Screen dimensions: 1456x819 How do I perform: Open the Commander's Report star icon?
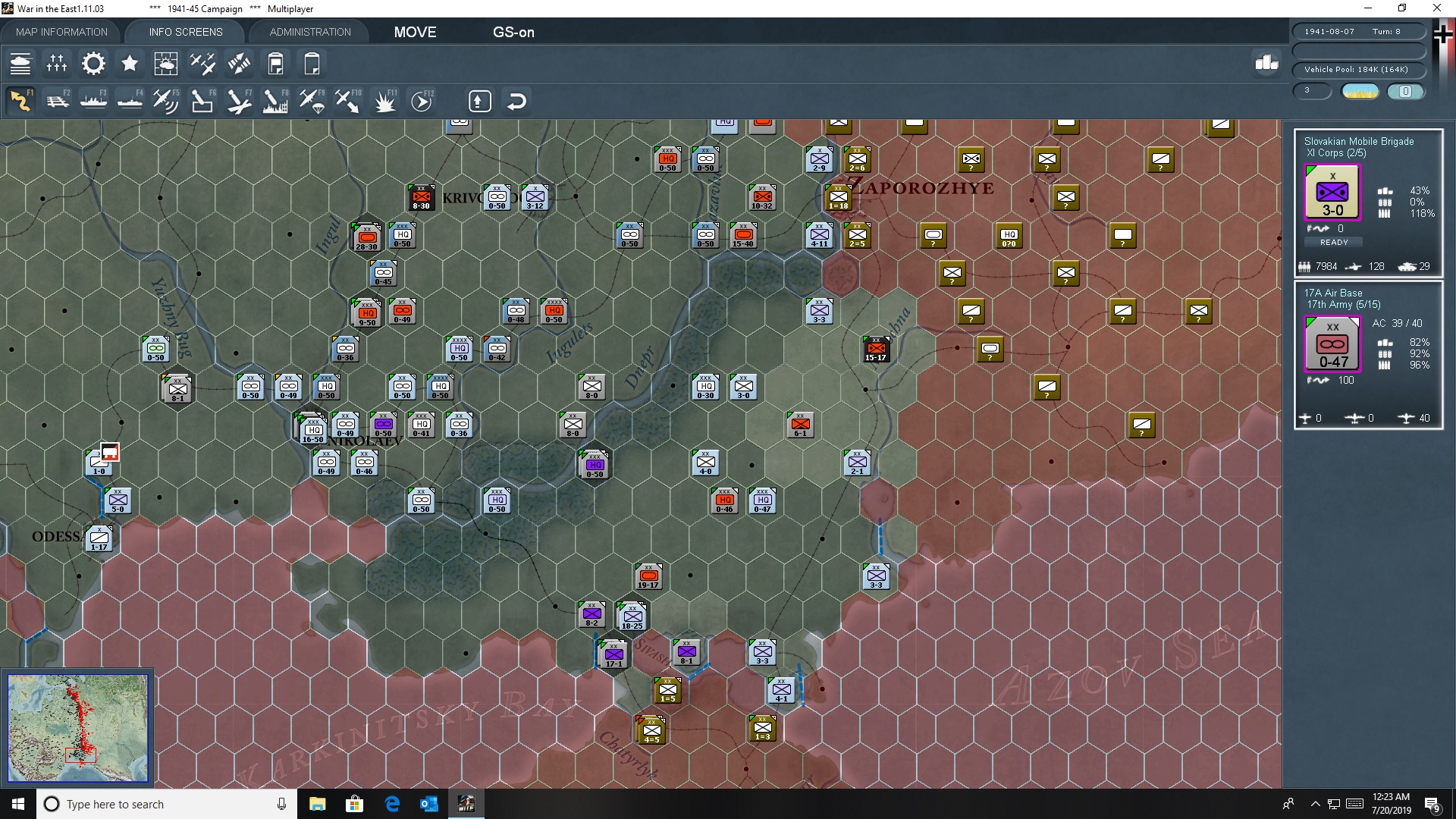[129, 64]
